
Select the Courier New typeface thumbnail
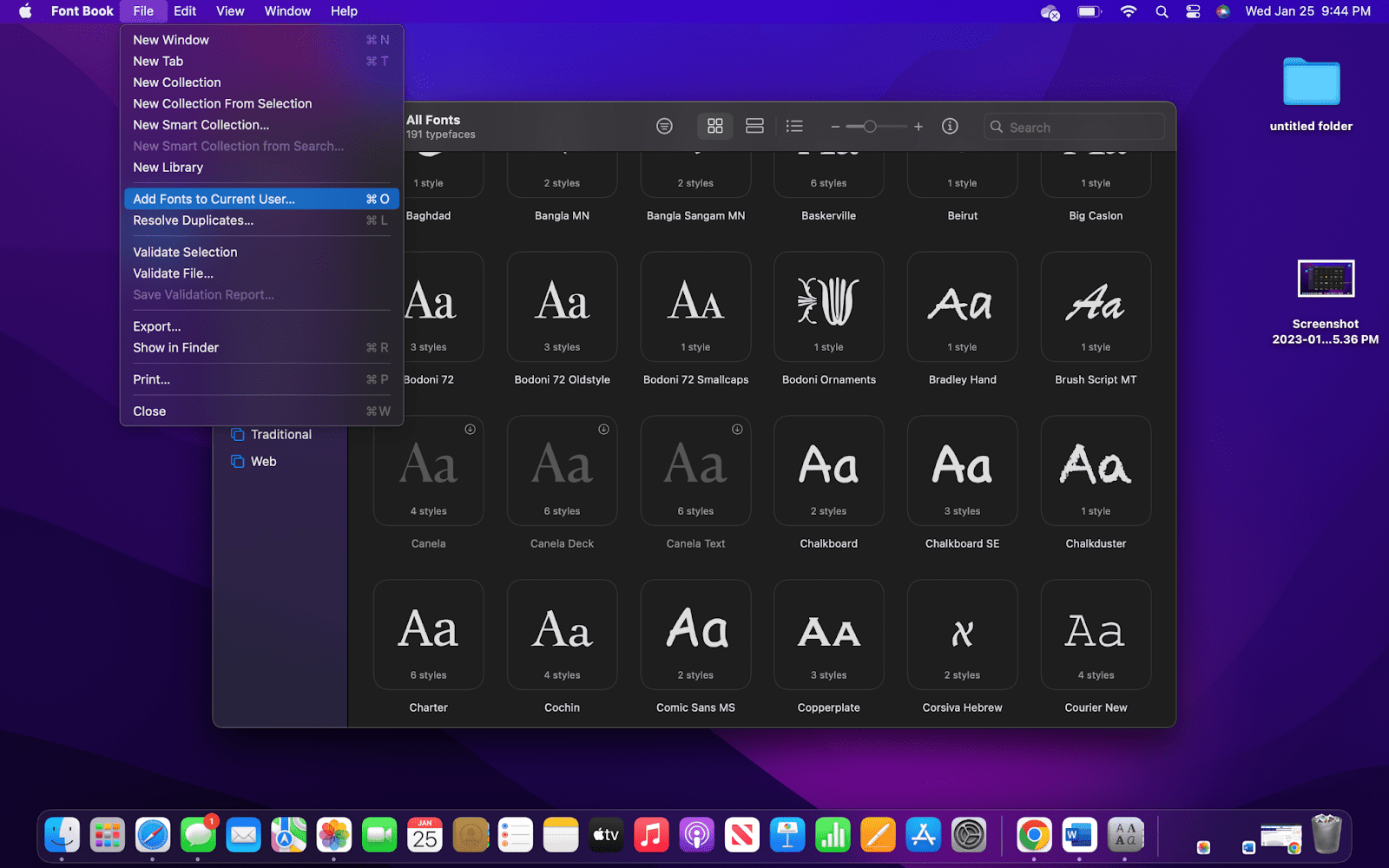(1096, 635)
